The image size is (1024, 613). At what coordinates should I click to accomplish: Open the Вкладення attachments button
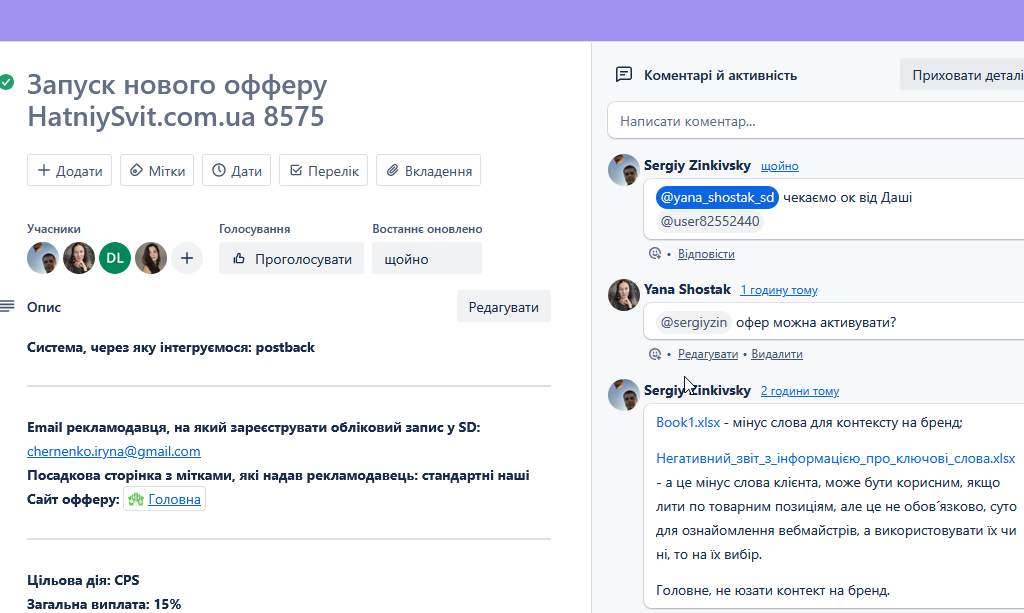[x=428, y=170]
